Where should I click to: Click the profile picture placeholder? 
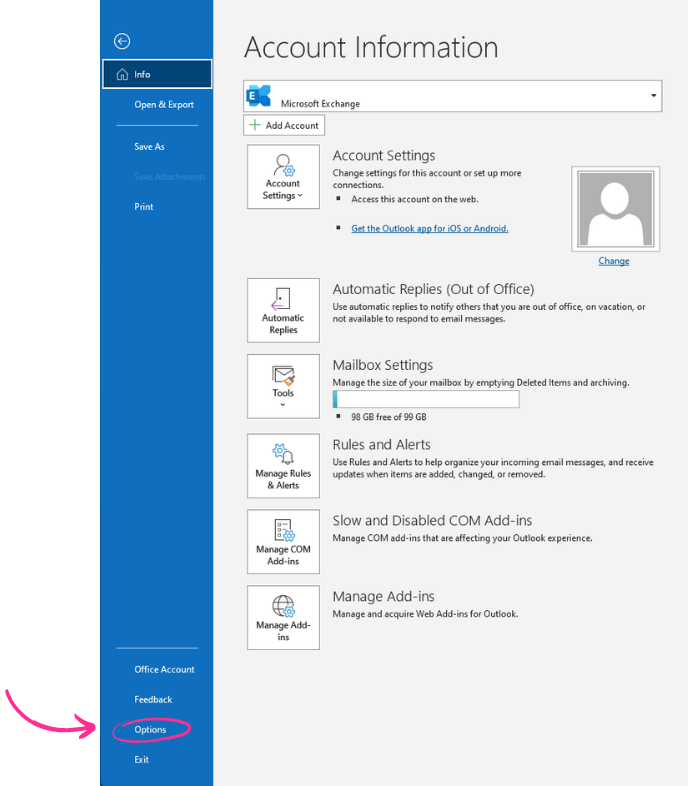[x=615, y=209]
